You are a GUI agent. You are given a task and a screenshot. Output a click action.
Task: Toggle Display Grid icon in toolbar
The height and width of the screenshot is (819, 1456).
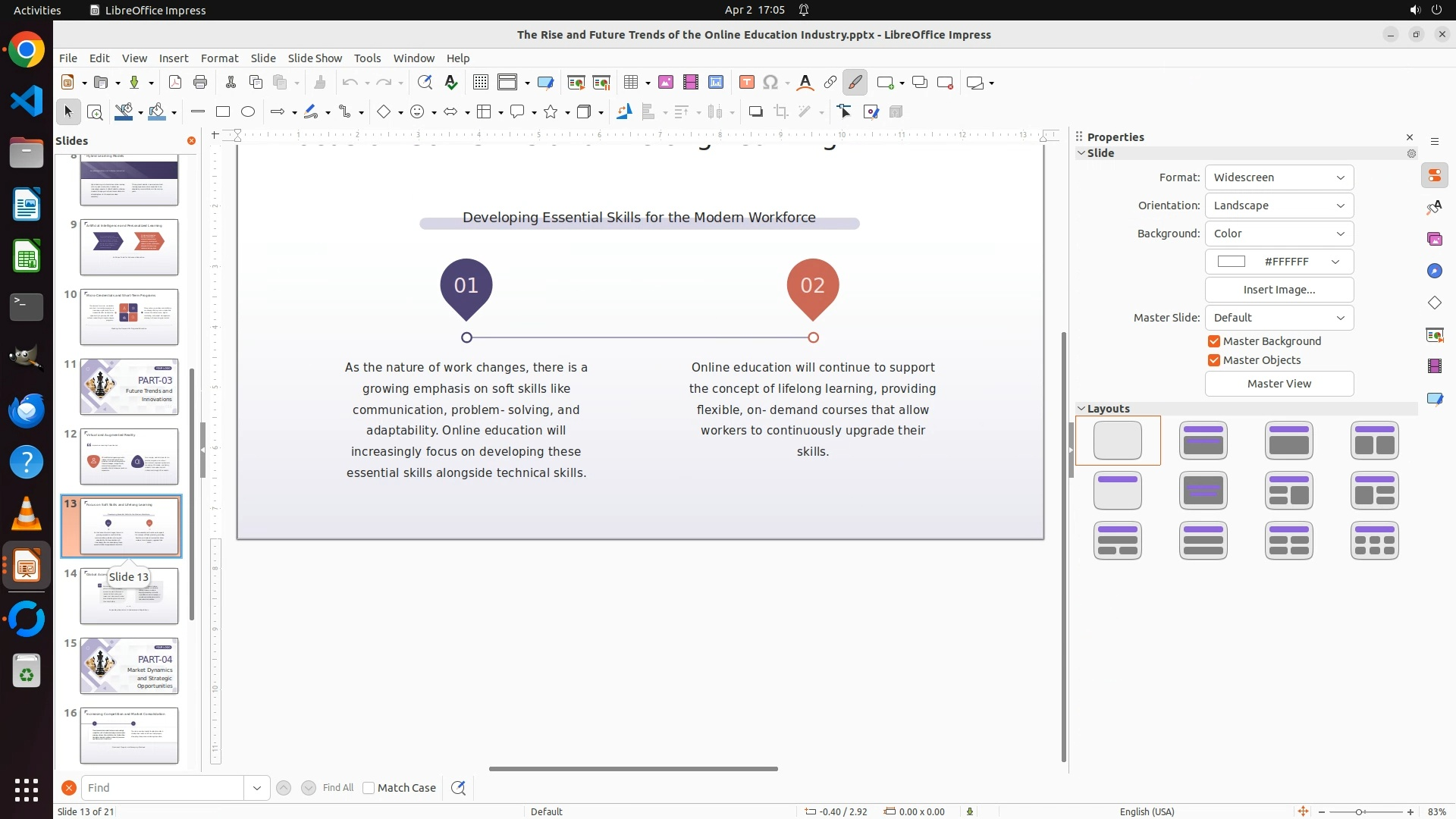(x=480, y=83)
